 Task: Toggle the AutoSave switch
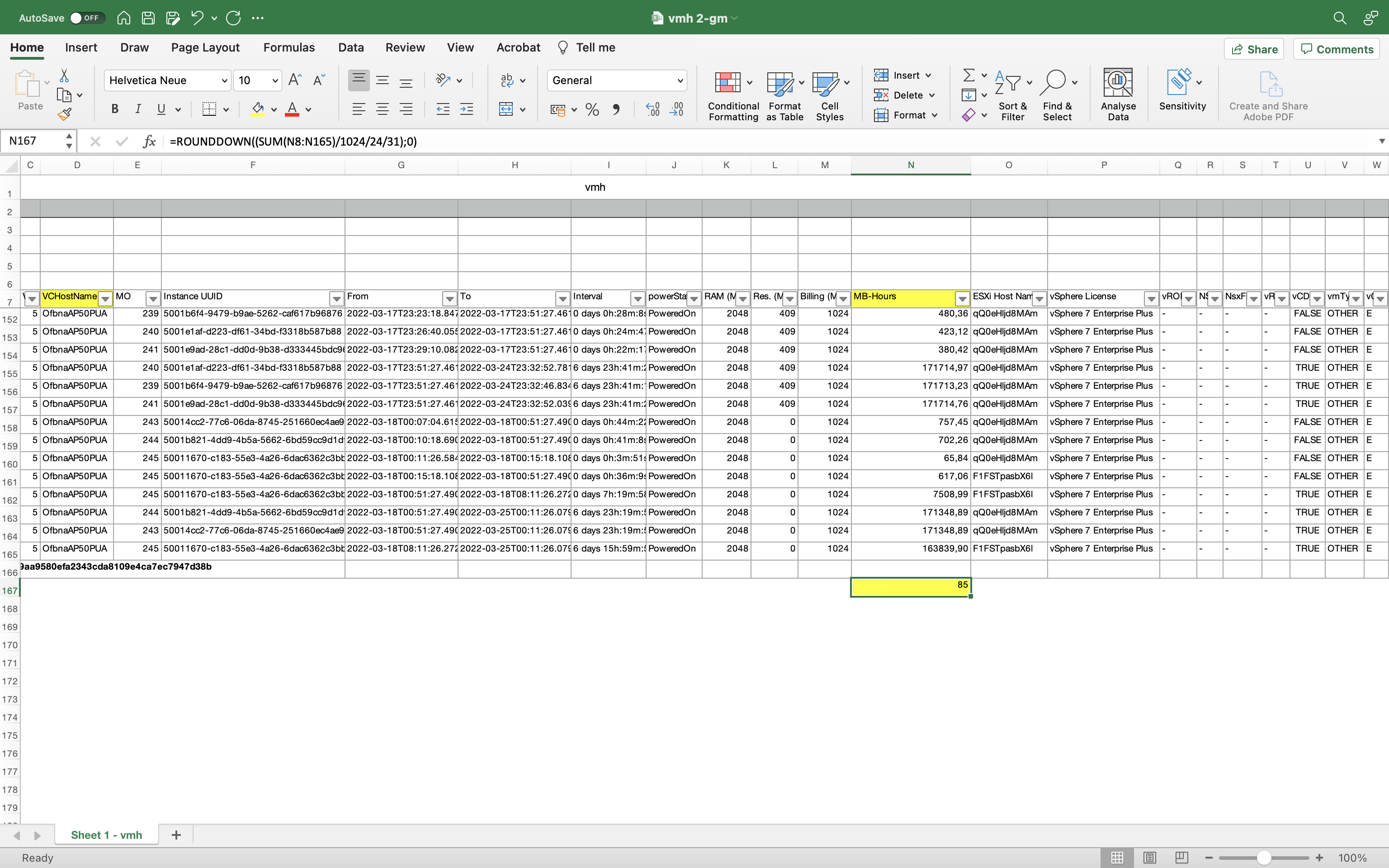coord(87,18)
